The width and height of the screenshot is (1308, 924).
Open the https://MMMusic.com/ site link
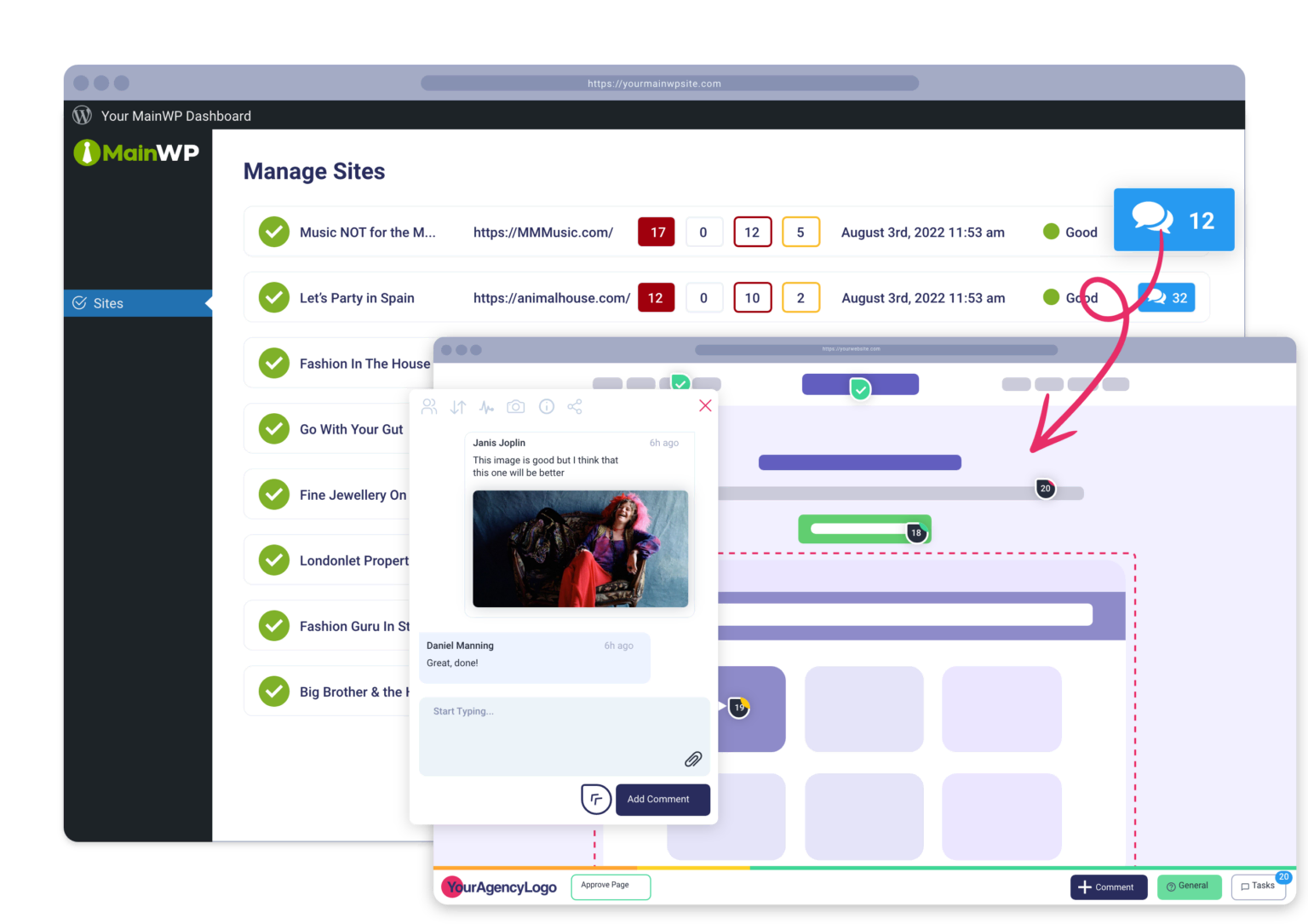point(542,232)
